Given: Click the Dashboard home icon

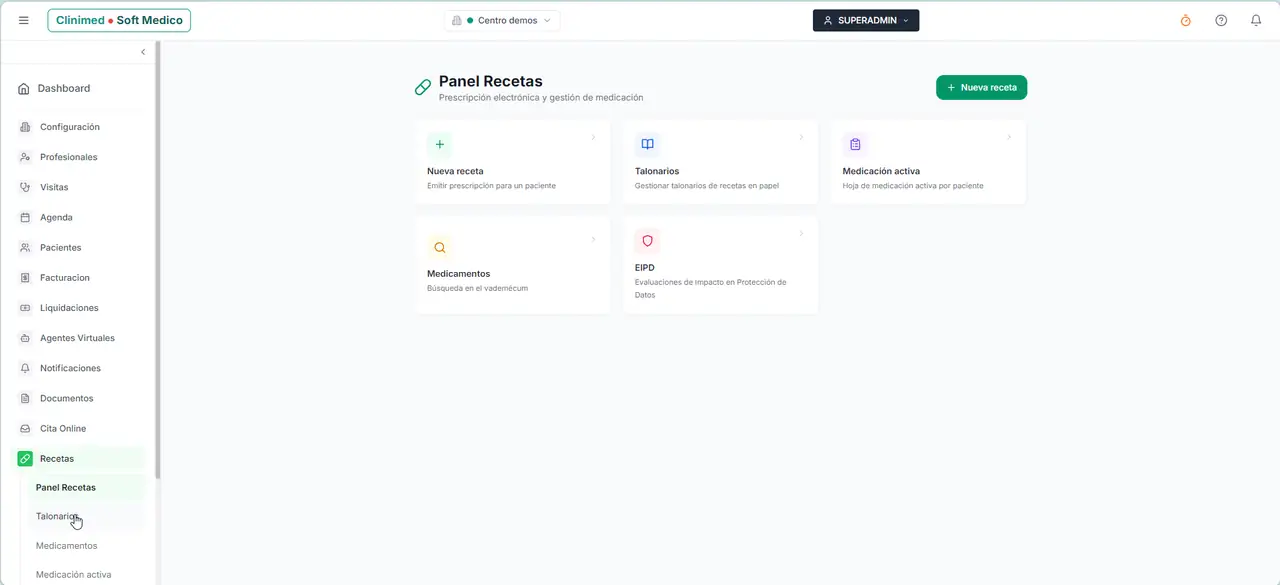Looking at the screenshot, I should click(24, 88).
